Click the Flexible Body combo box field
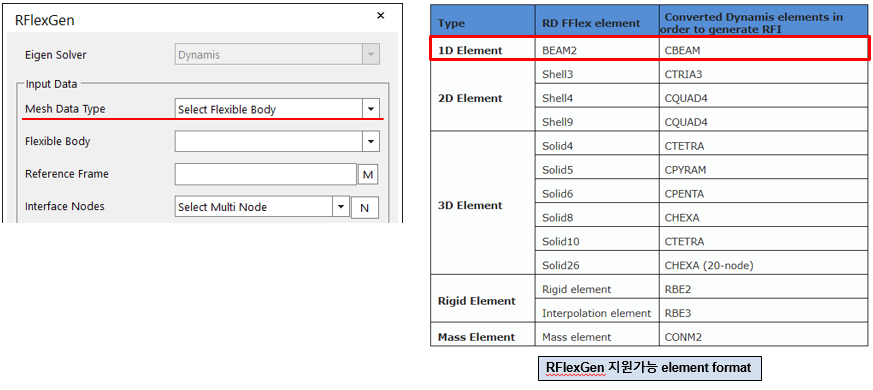The image size is (873, 390). pyautogui.click(x=277, y=141)
